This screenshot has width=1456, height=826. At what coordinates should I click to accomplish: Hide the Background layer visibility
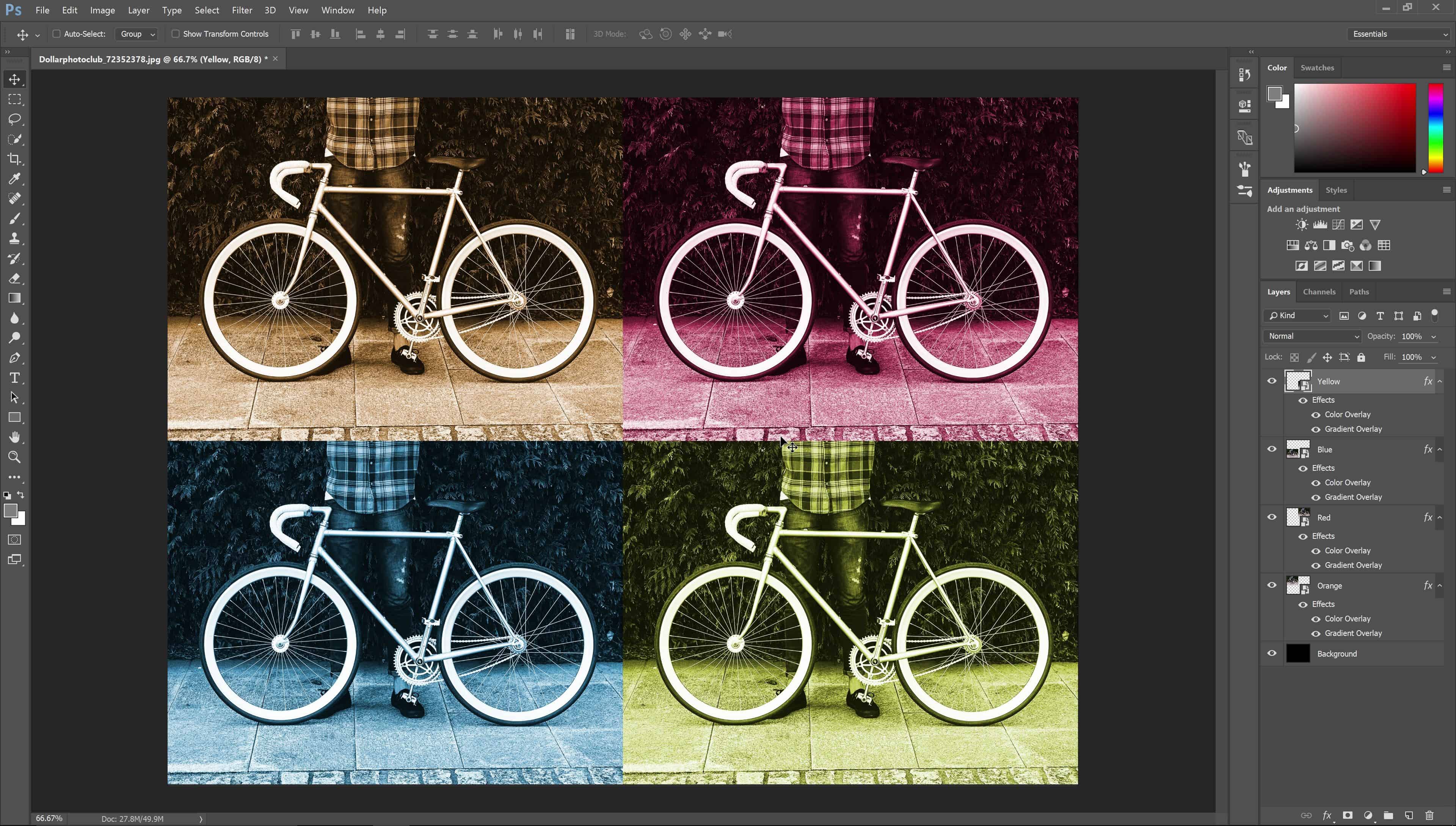(x=1272, y=653)
